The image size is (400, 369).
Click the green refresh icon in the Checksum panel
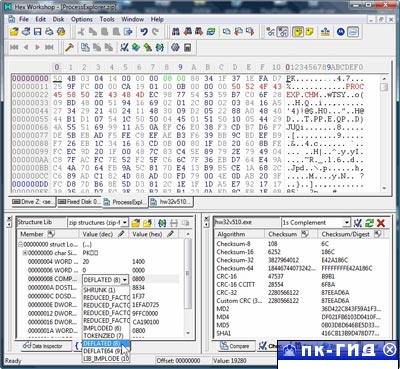[x=369, y=223]
